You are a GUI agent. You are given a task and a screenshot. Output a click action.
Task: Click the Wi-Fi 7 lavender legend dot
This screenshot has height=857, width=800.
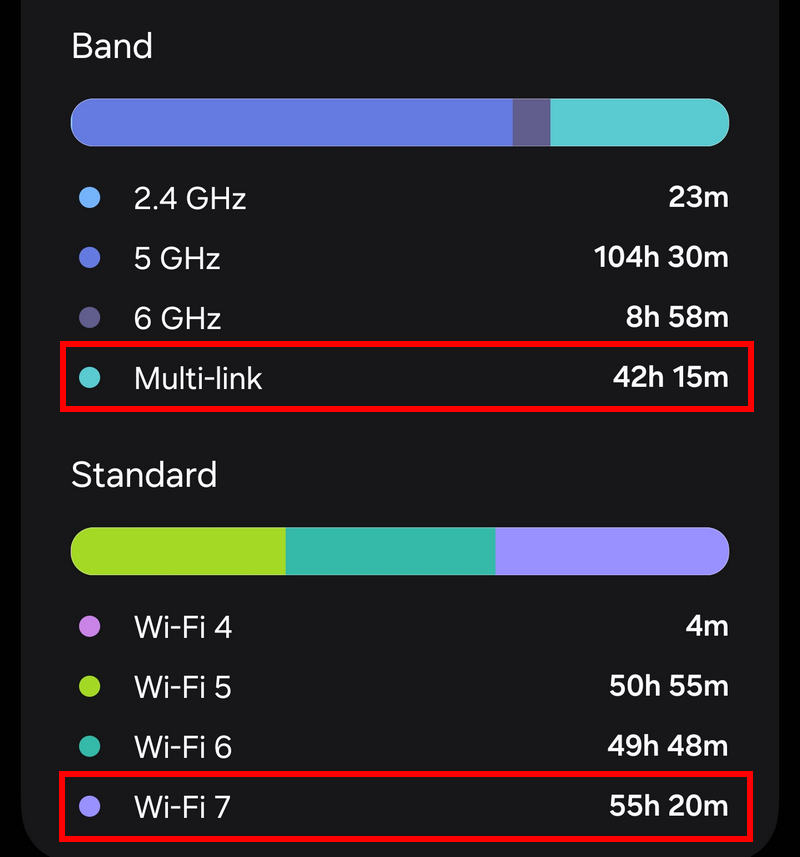point(90,806)
